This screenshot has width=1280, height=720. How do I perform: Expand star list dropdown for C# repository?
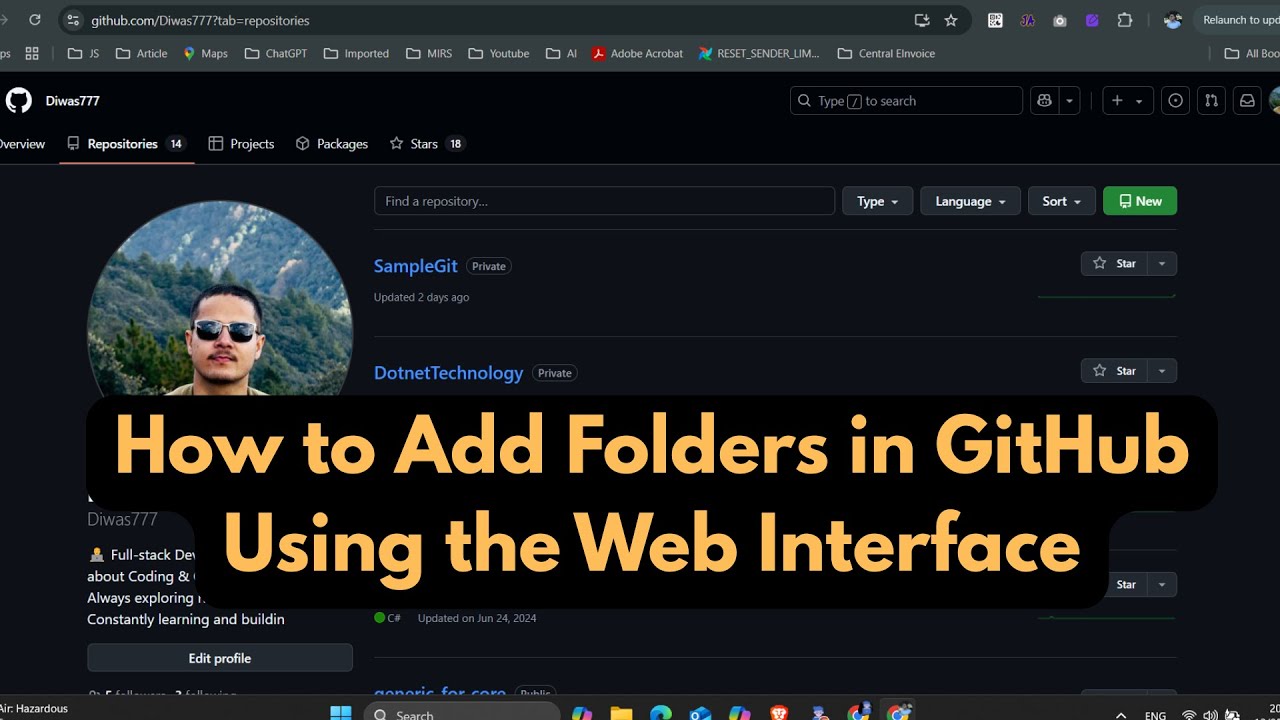coord(1162,584)
